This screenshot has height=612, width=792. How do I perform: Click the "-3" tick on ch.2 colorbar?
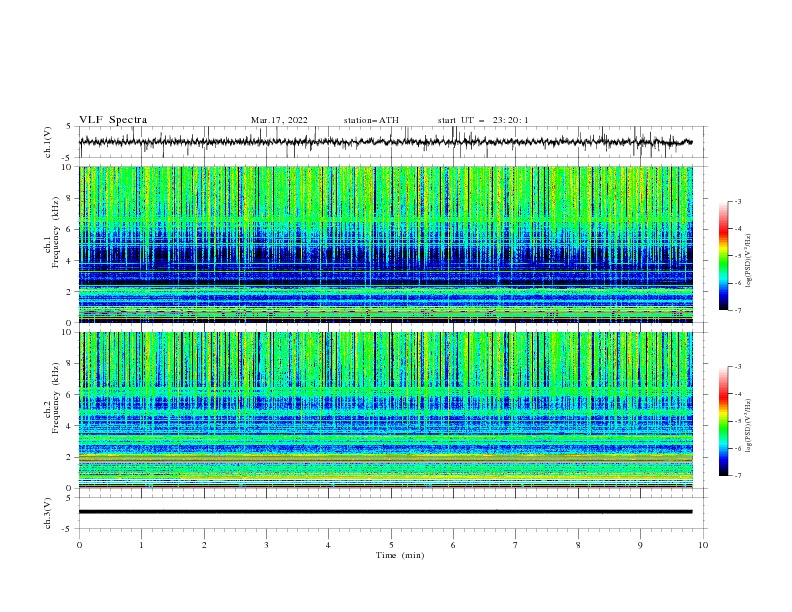[x=737, y=367]
